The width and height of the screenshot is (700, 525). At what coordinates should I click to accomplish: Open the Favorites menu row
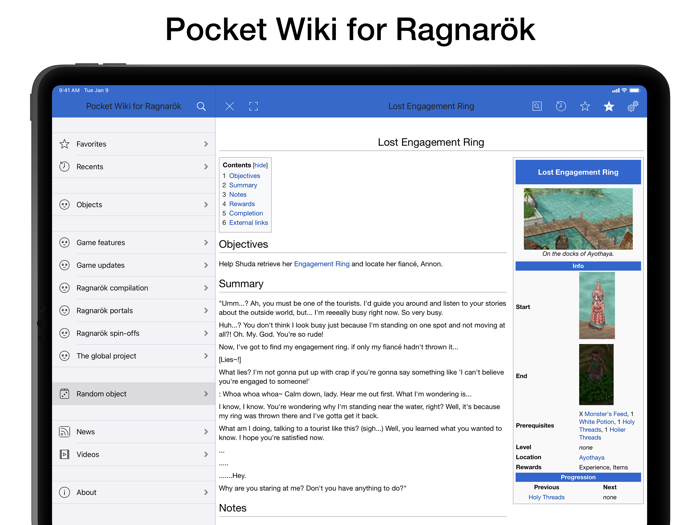pyautogui.click(x=134, y=144)
